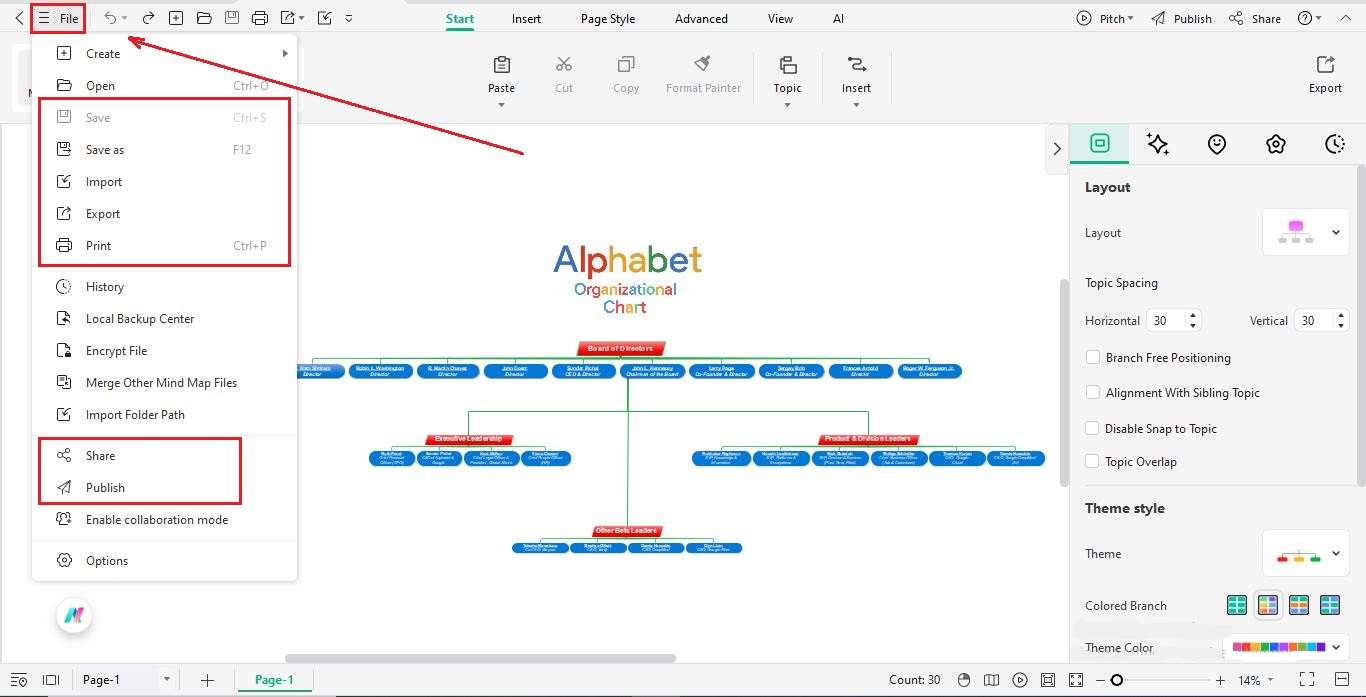Switch to the Advanced ribbon tab

(701, 18)
